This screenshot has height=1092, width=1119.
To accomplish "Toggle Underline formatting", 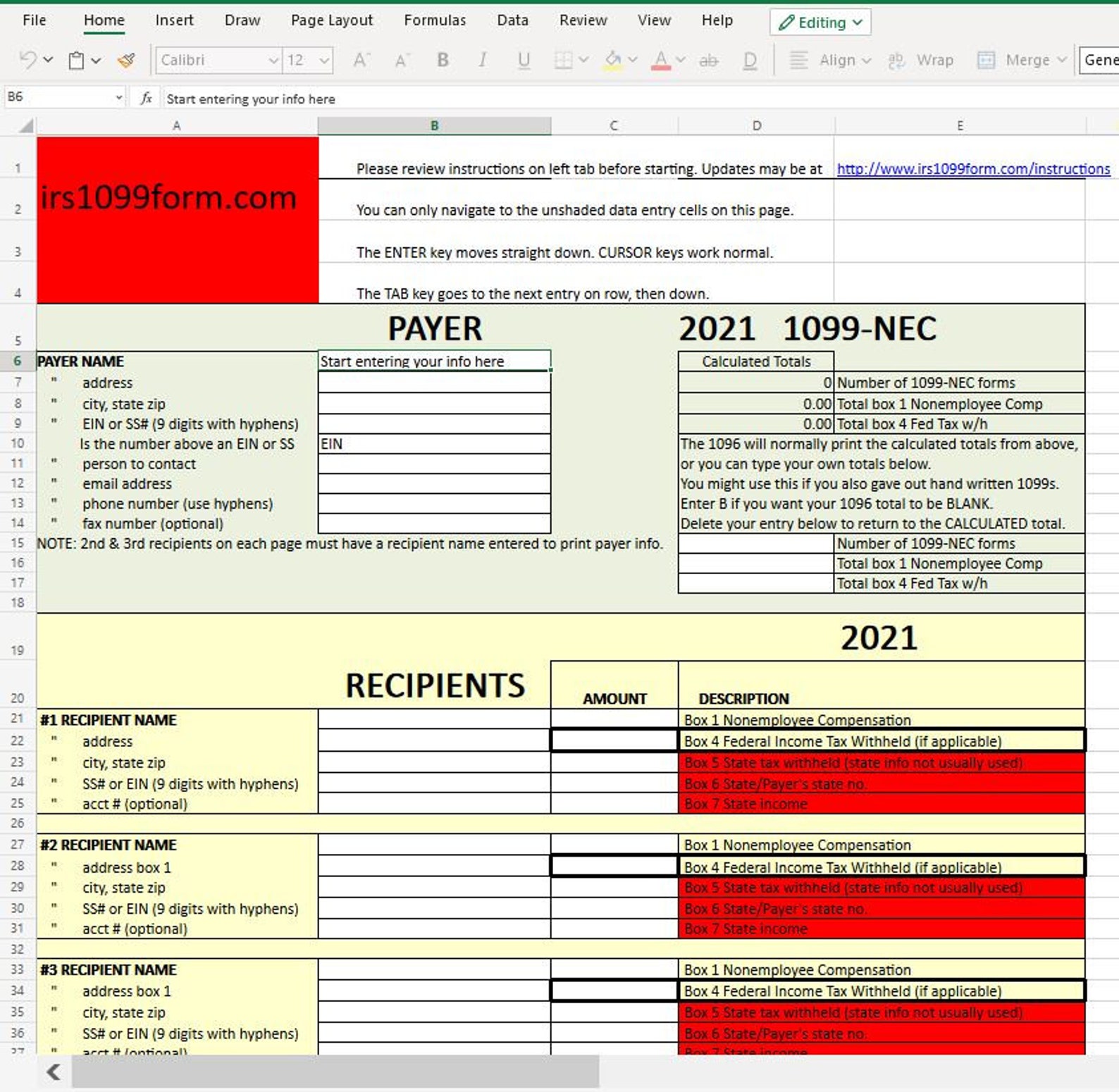I will click(524, 61).
